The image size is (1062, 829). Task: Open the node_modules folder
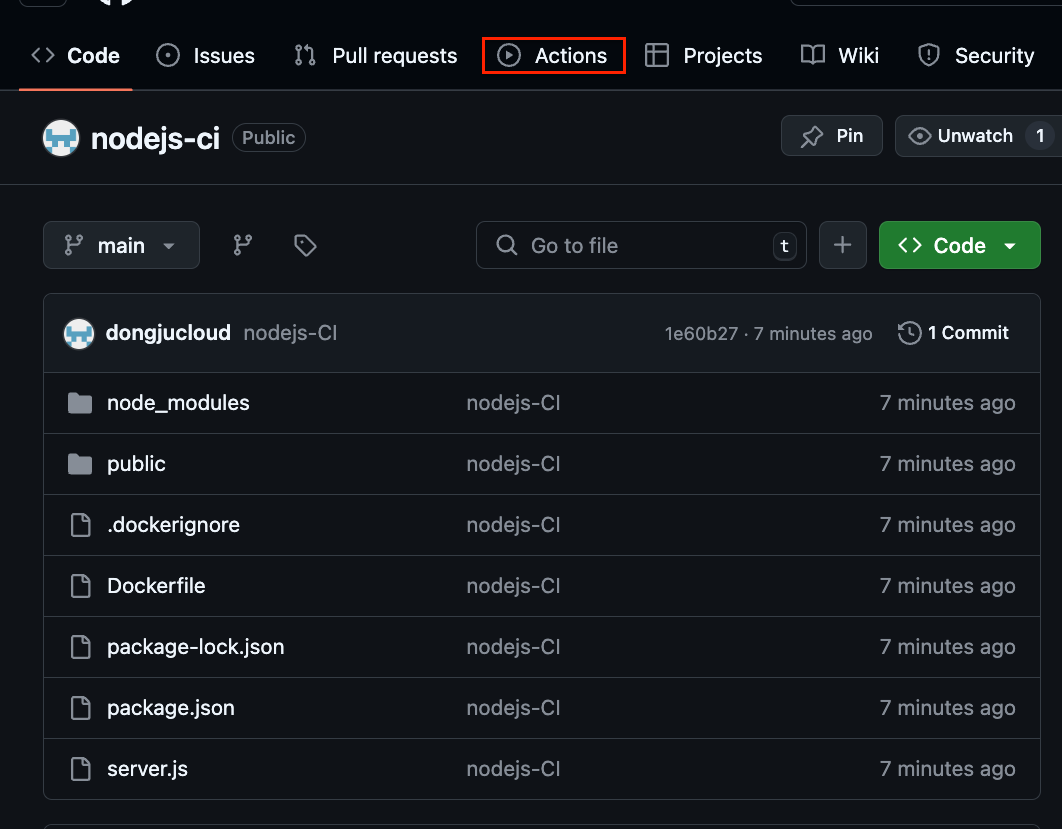178,403
